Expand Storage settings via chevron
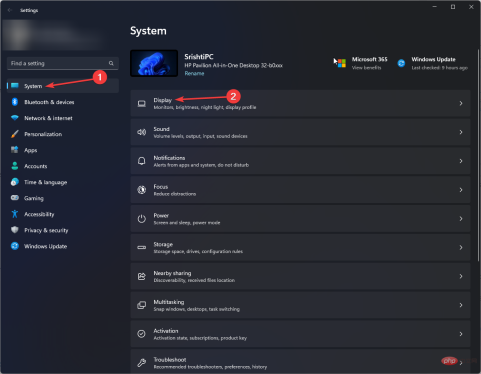Screen dimensions: 481x374 [x=461, y=247]
